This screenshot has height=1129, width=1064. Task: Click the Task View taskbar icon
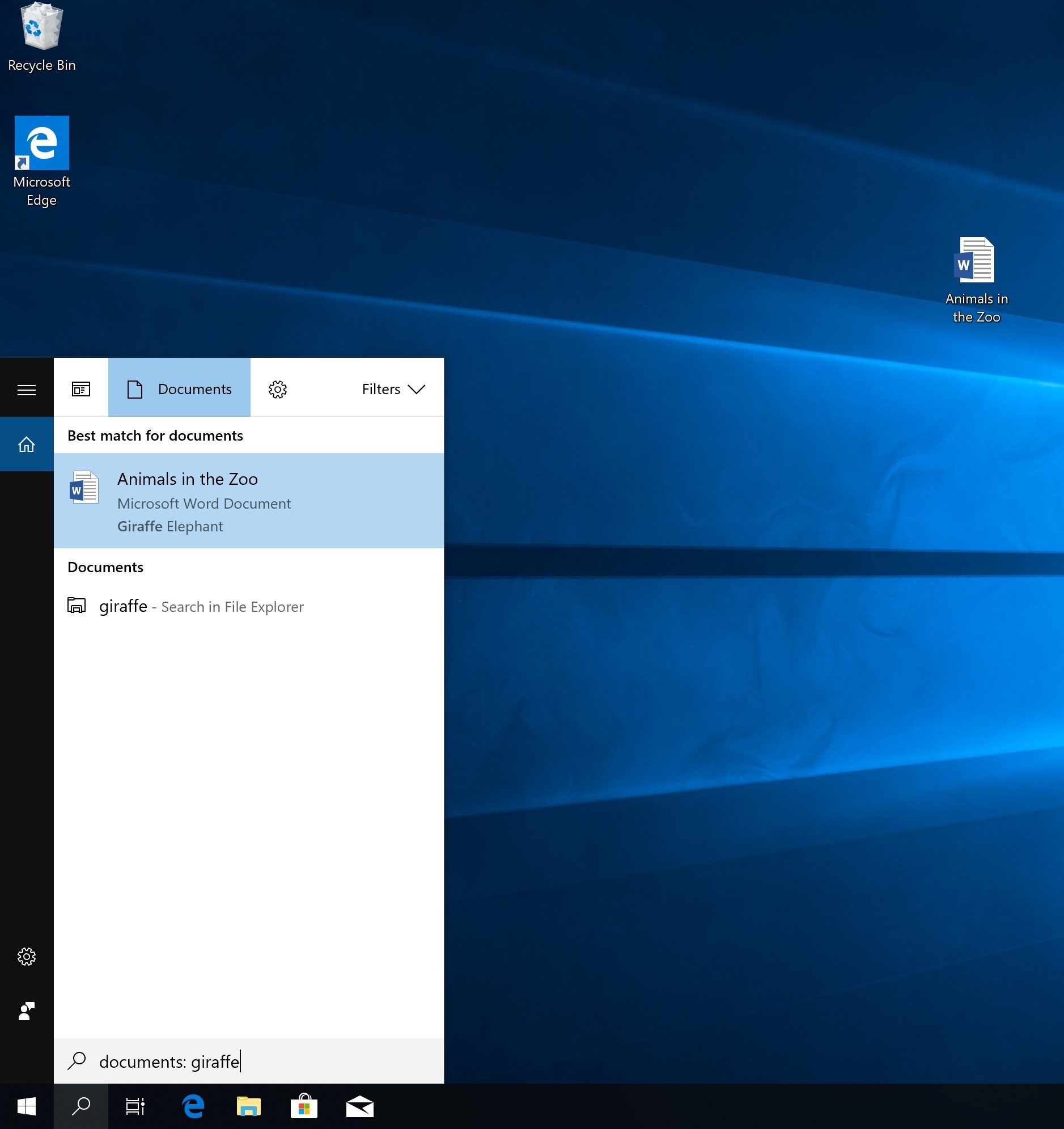pos(134,1106)
